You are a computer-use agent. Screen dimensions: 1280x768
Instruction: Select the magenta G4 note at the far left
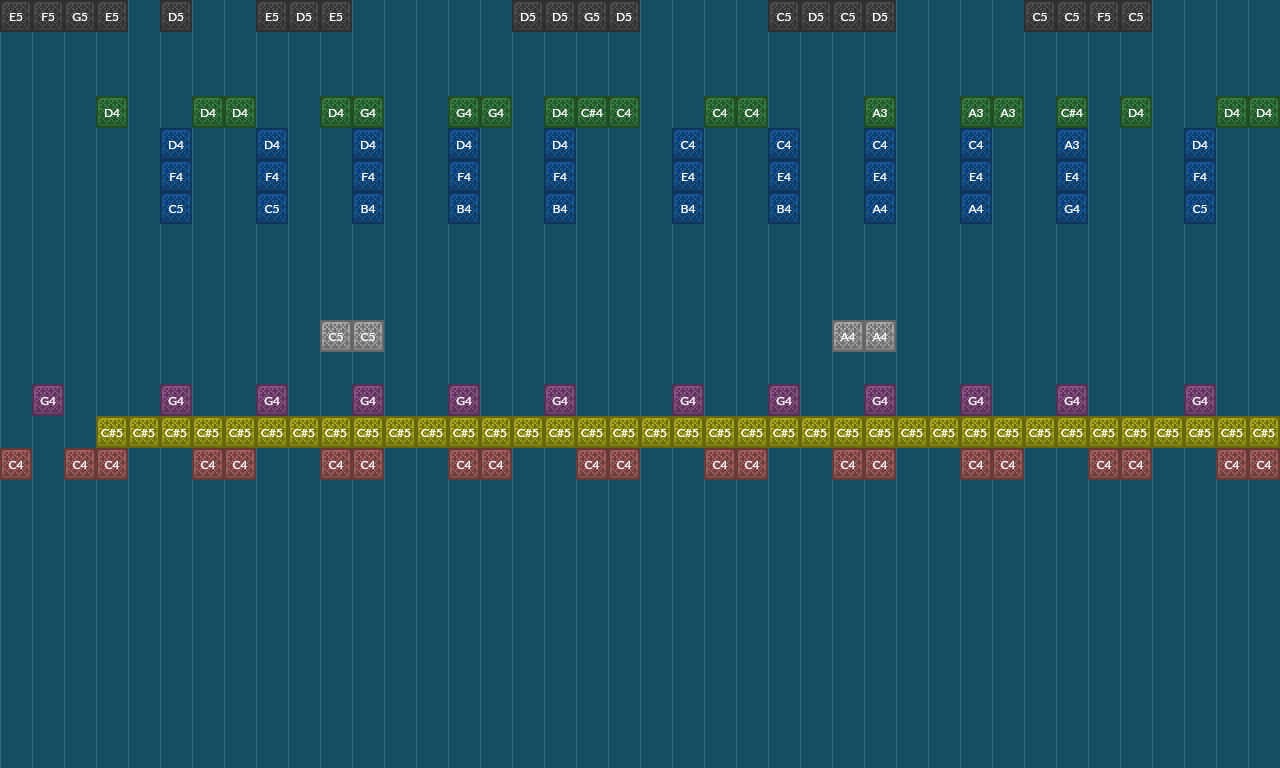click(x=47, y=400)
